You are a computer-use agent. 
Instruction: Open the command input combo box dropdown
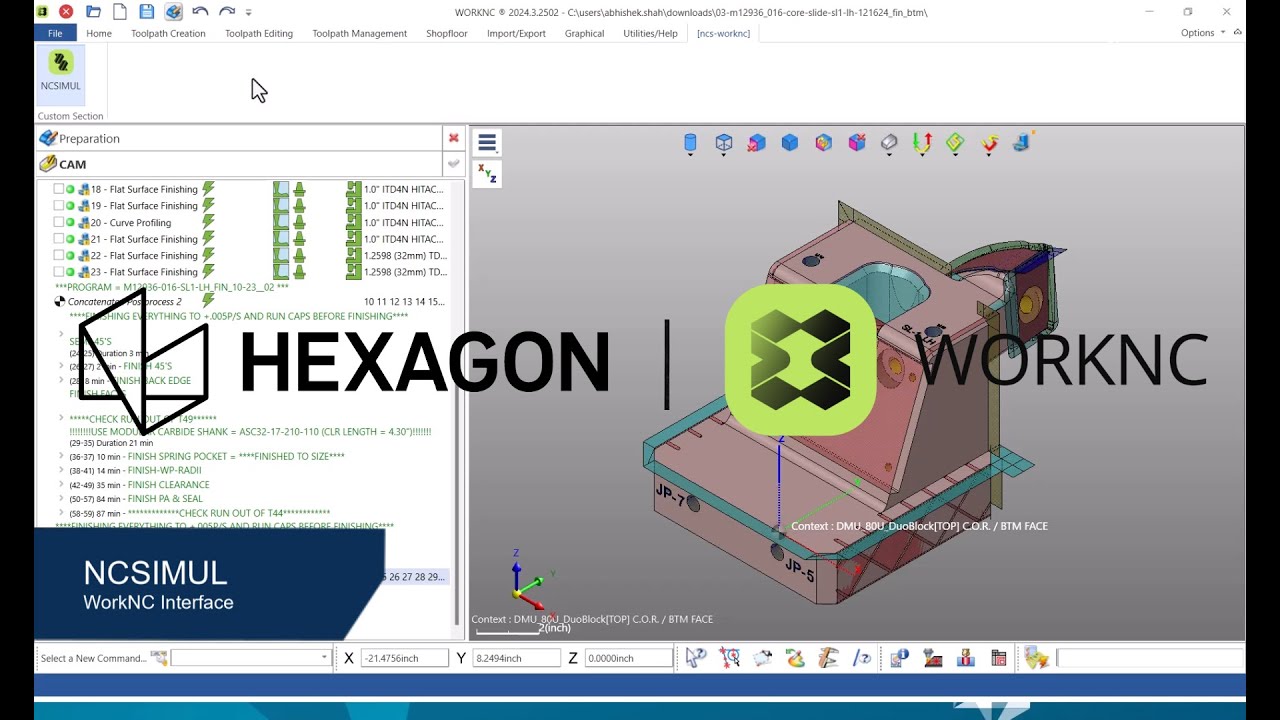point(324,658)
